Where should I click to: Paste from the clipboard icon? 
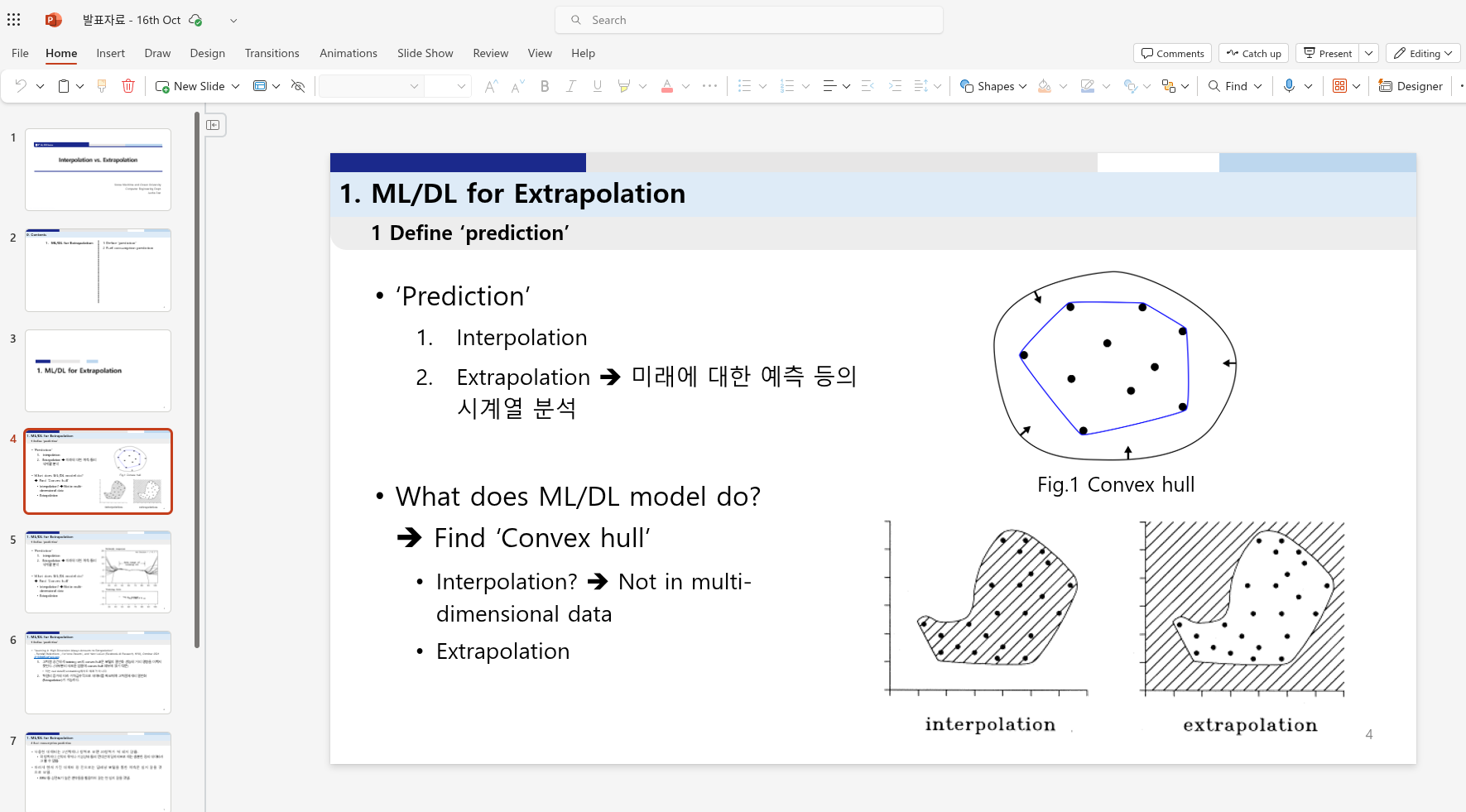tap(63, 85)
